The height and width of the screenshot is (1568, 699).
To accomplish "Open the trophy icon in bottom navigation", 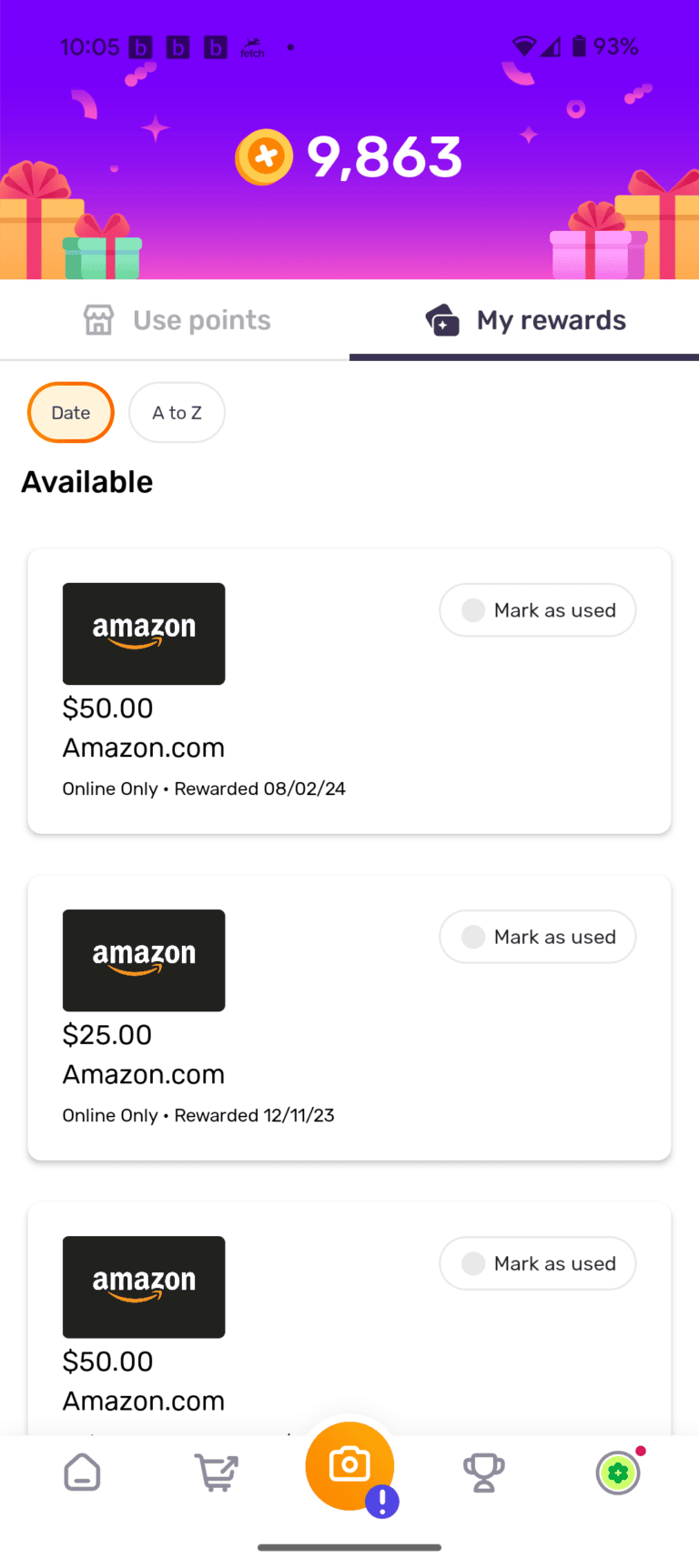I will point(483,1472).
